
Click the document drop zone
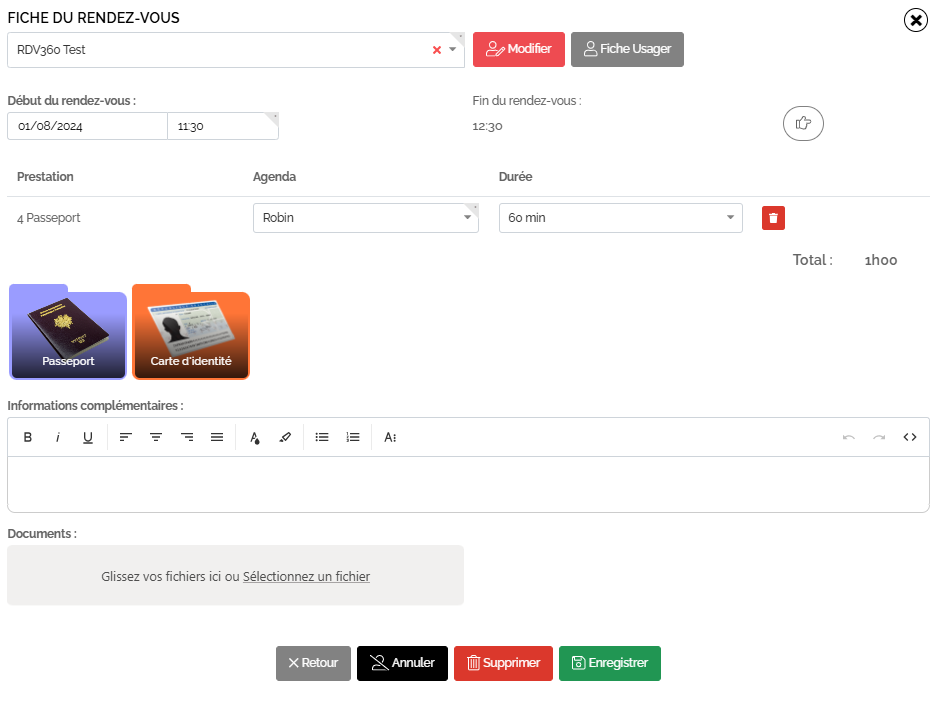click(x=235, y=575)
